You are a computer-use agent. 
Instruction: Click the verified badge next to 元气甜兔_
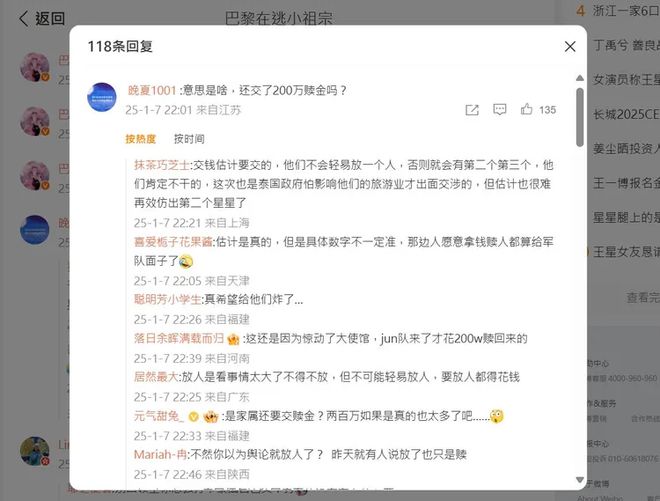coord(193,417)
